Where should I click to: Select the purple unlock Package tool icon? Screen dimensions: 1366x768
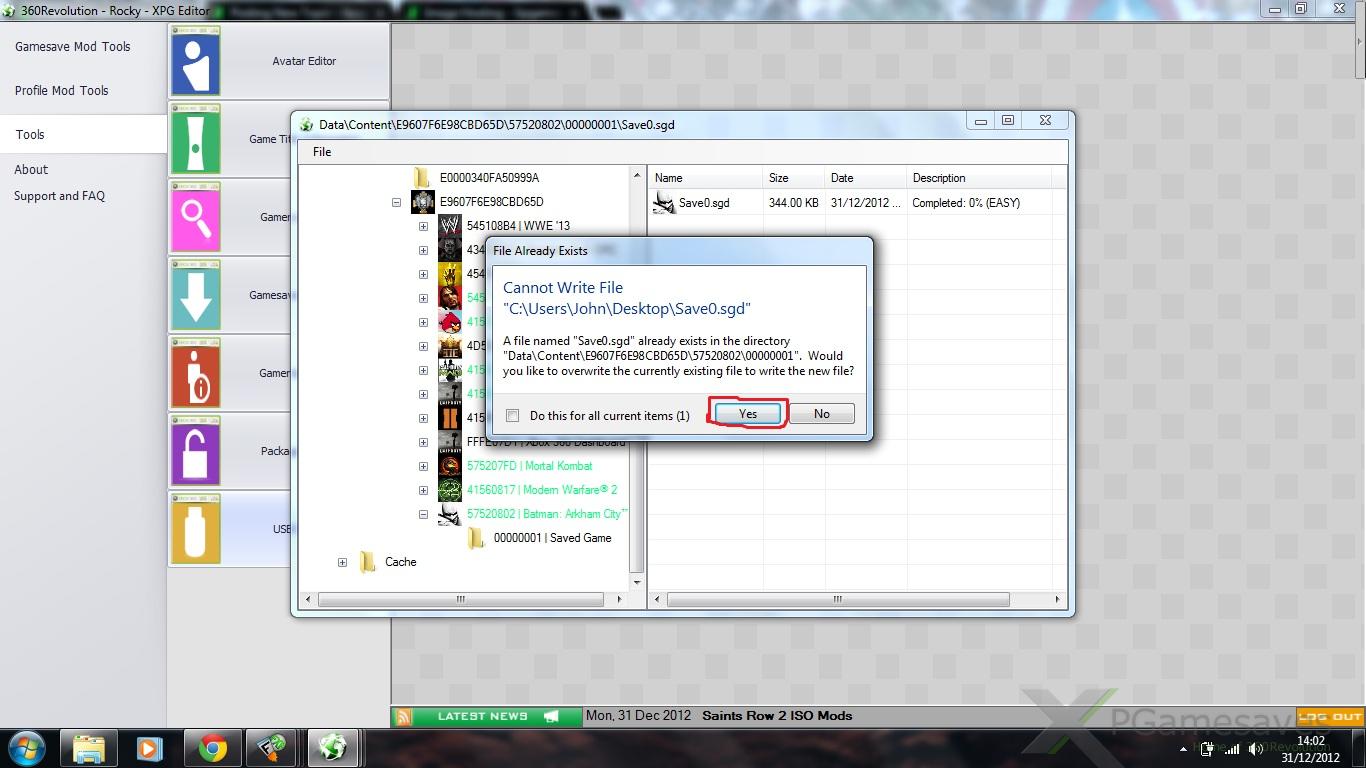pyautogui.click(x=195, y=451)
